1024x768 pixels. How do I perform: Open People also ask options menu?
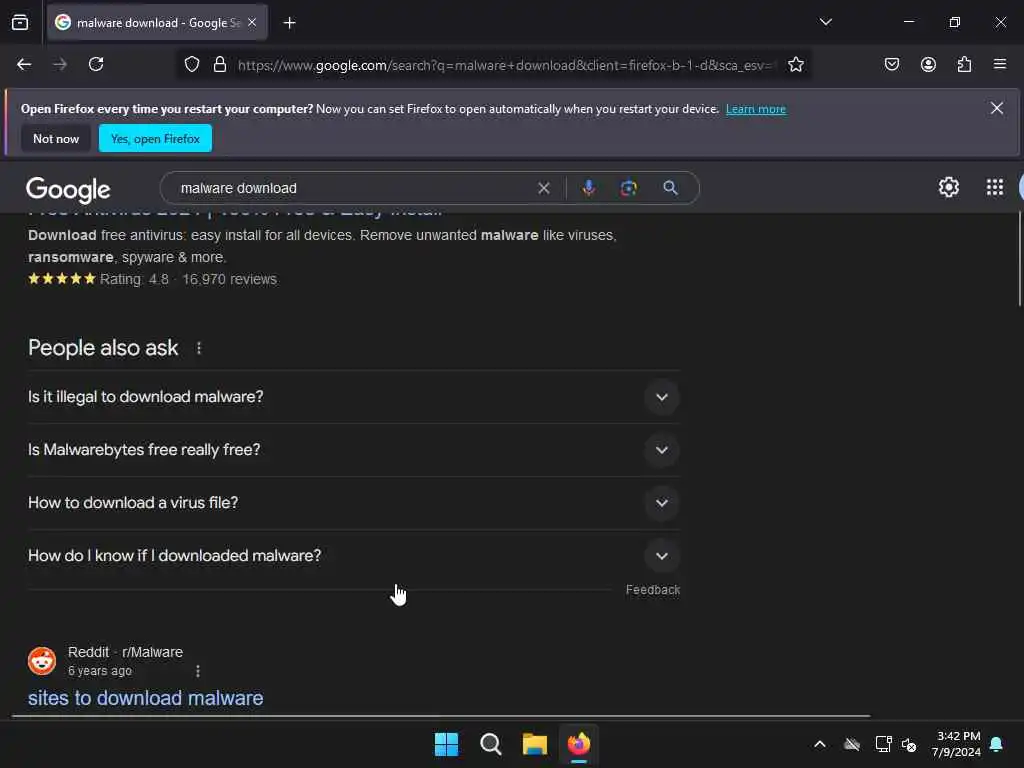(x=199, y=348)
